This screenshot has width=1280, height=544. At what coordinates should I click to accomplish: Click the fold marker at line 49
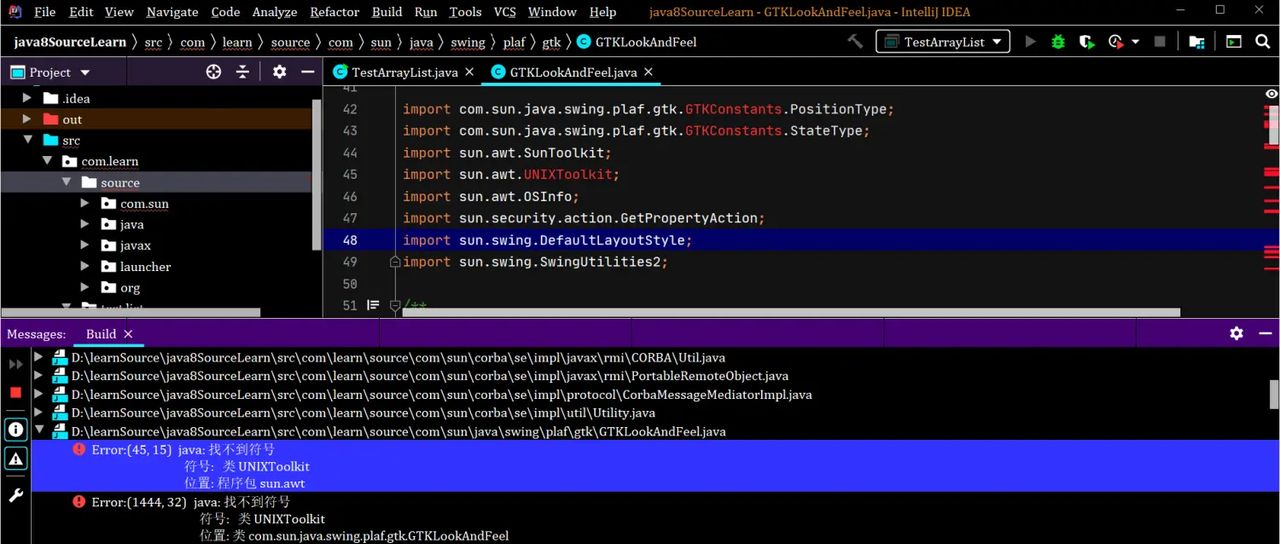tap(395, 262)
